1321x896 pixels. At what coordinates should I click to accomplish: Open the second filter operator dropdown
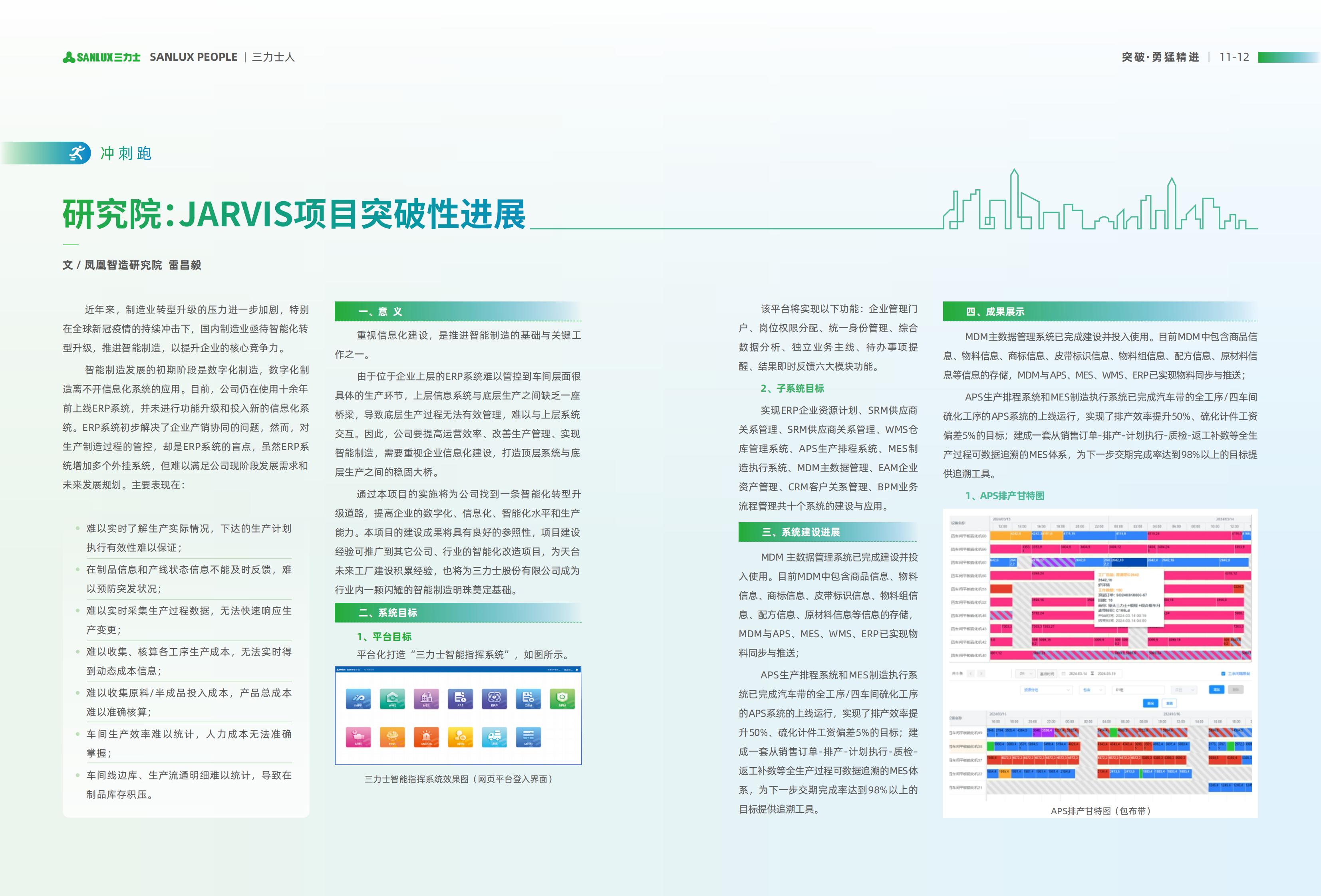click(x=1092, y=690)
